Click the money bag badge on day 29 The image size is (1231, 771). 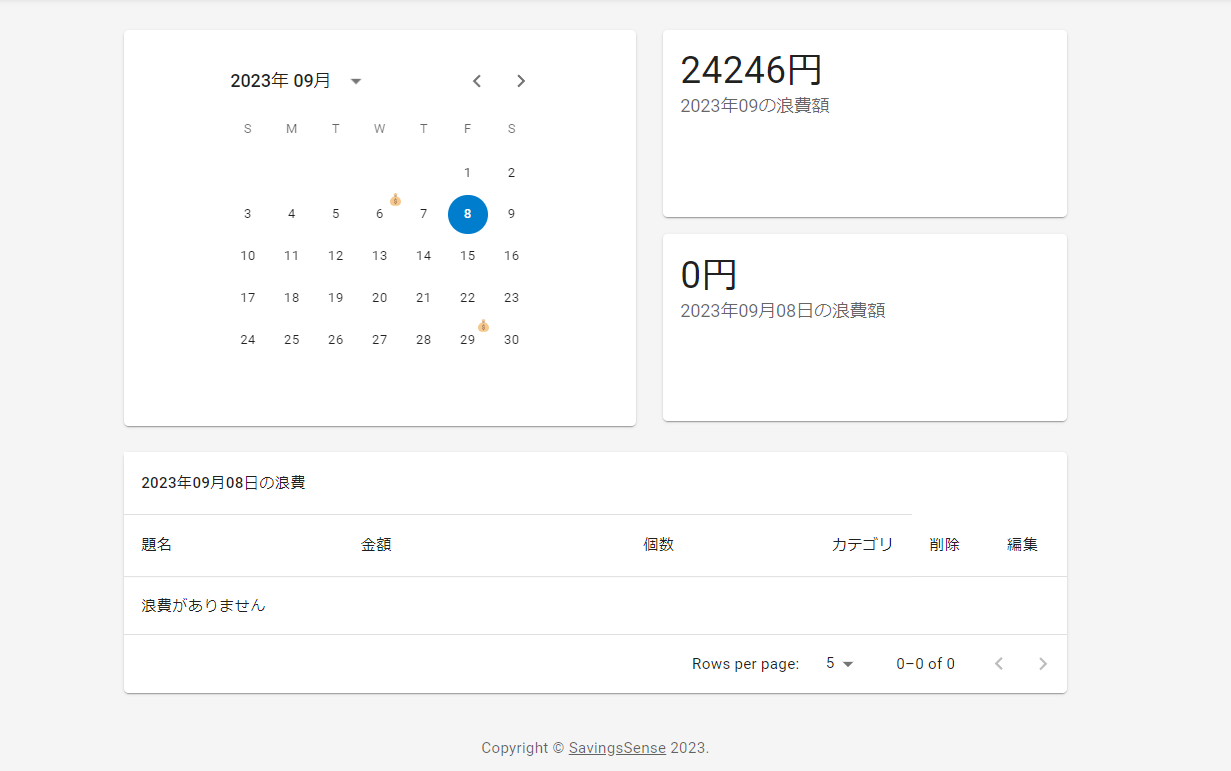tap(483, 326)
